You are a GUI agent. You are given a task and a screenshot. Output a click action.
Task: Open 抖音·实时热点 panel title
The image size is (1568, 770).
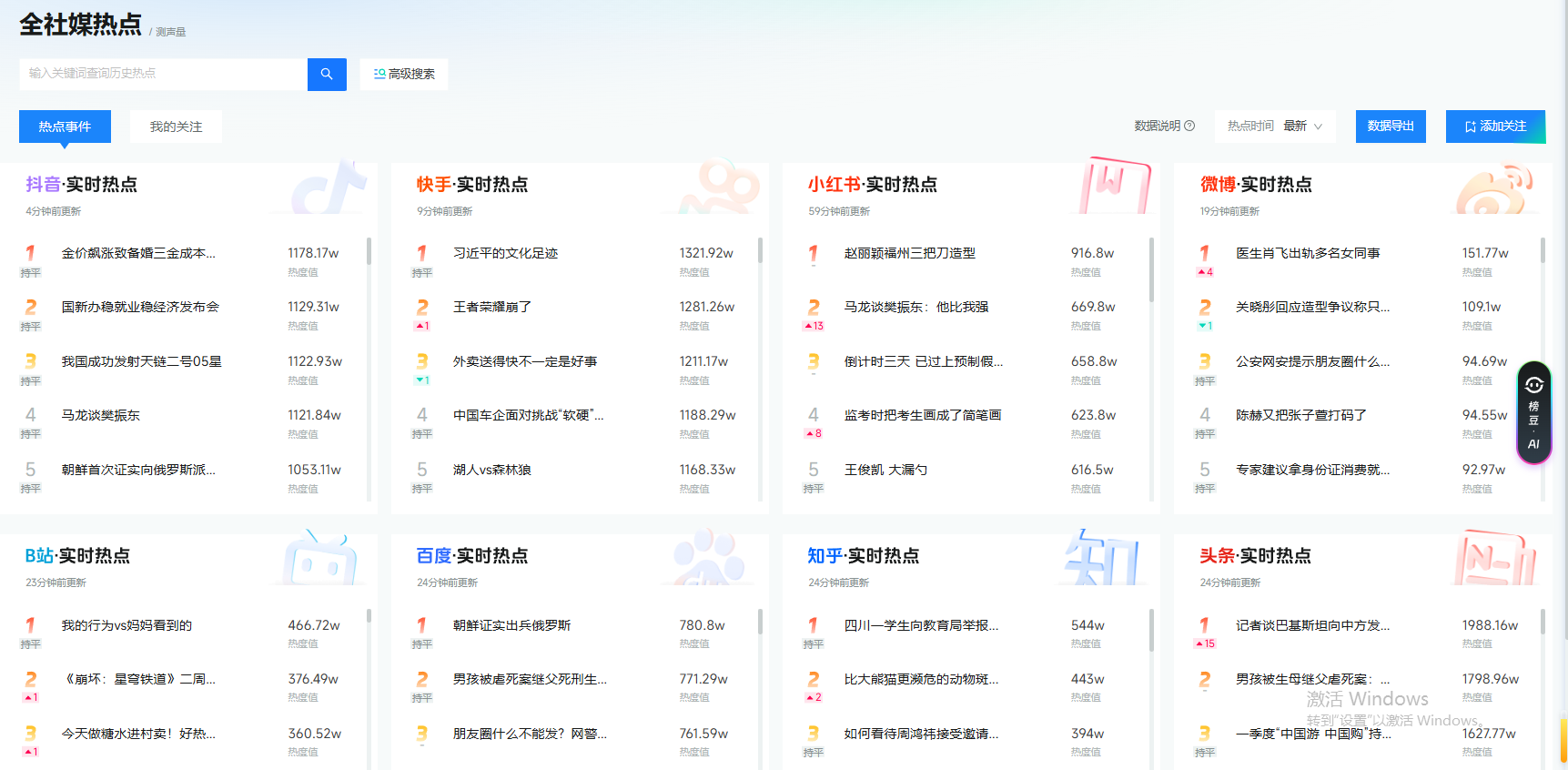tap(81, 185)
